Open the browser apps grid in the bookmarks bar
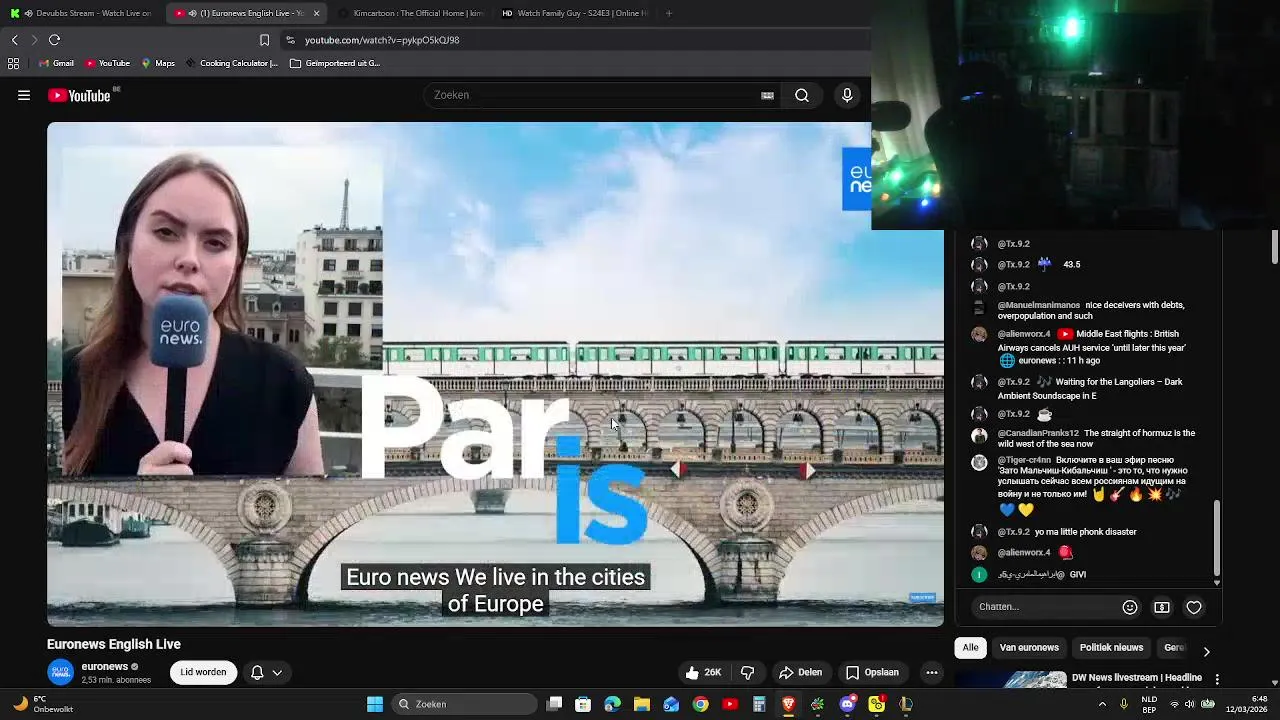 click(13, 63)
